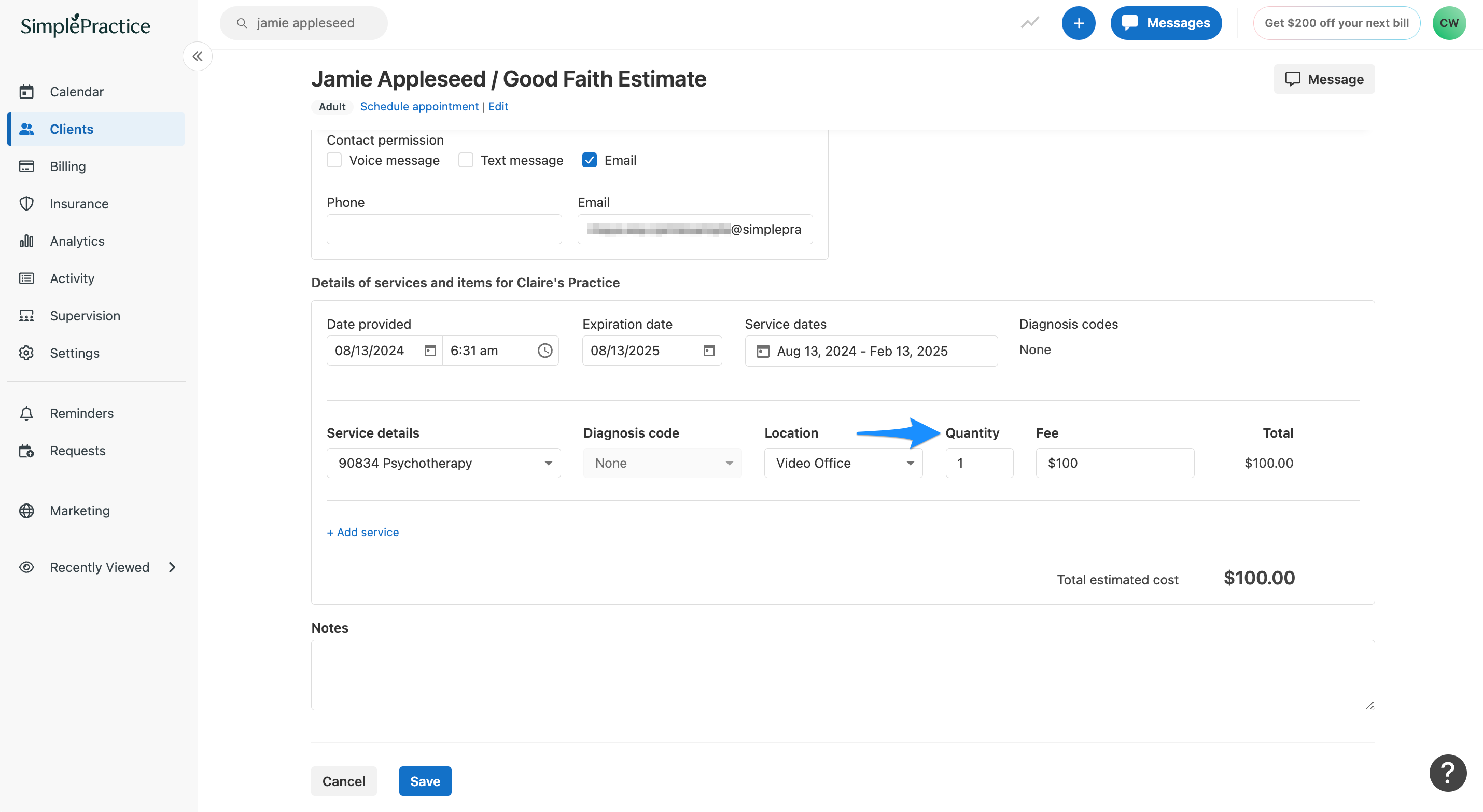Open the 90834 Psychotherapy service dropdown
This screenshot has width=1483, height=812.
pyautogui.click(x=443, y=463)
